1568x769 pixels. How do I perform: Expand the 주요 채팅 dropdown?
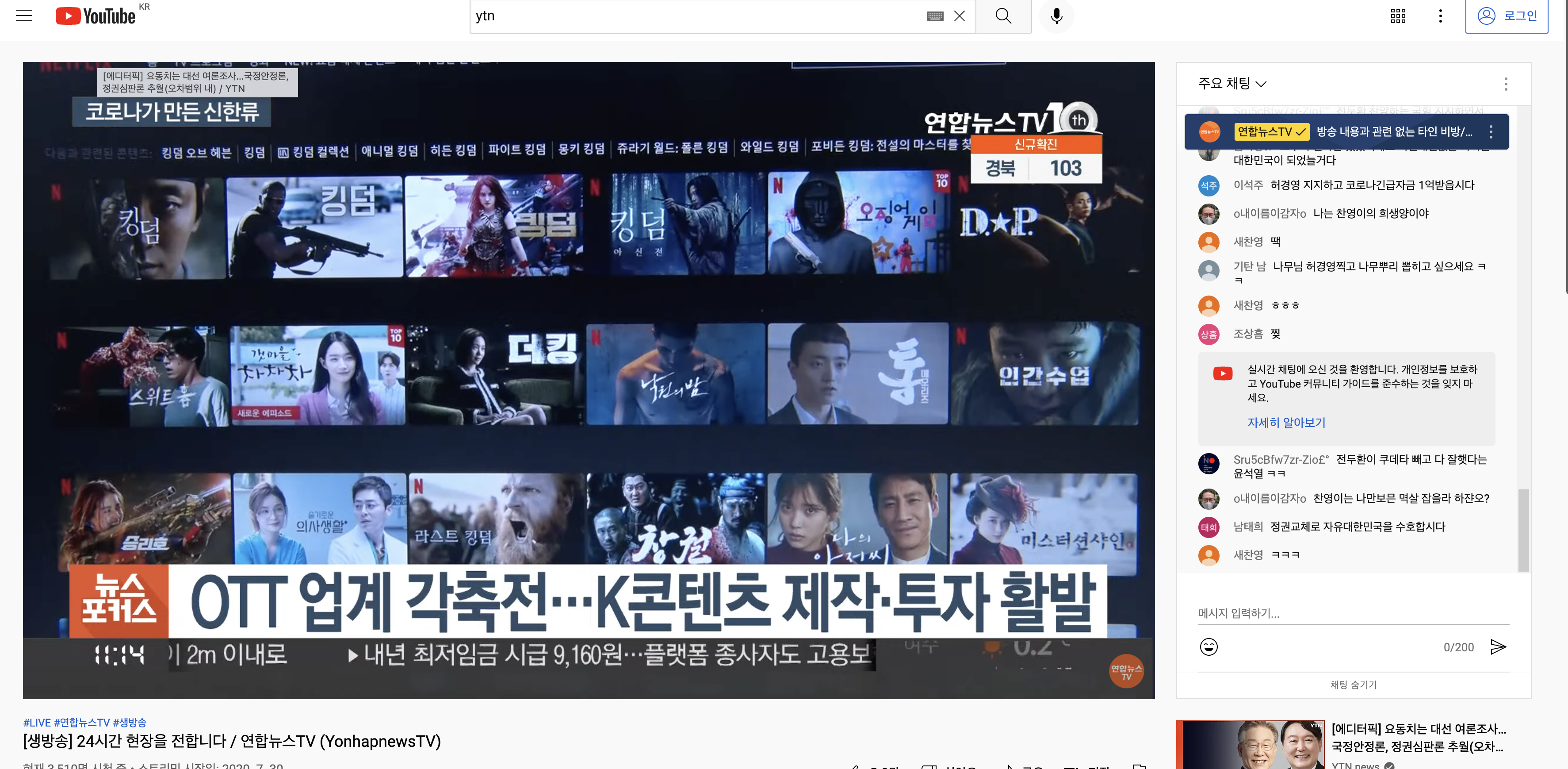1232,84
